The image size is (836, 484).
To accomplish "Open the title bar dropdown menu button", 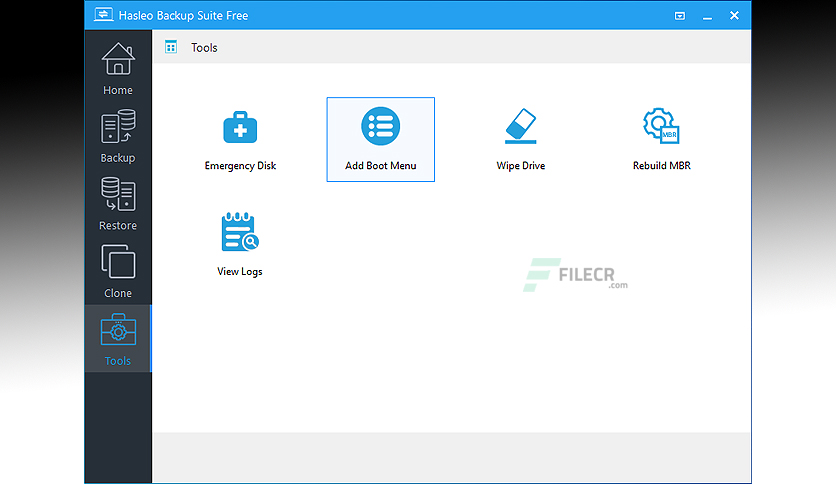I will tap(680, 16).
